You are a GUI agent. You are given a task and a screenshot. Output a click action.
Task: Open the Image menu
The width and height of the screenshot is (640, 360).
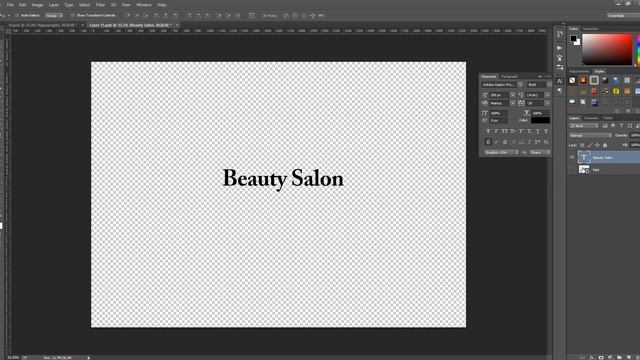click(x=37, y=5)
